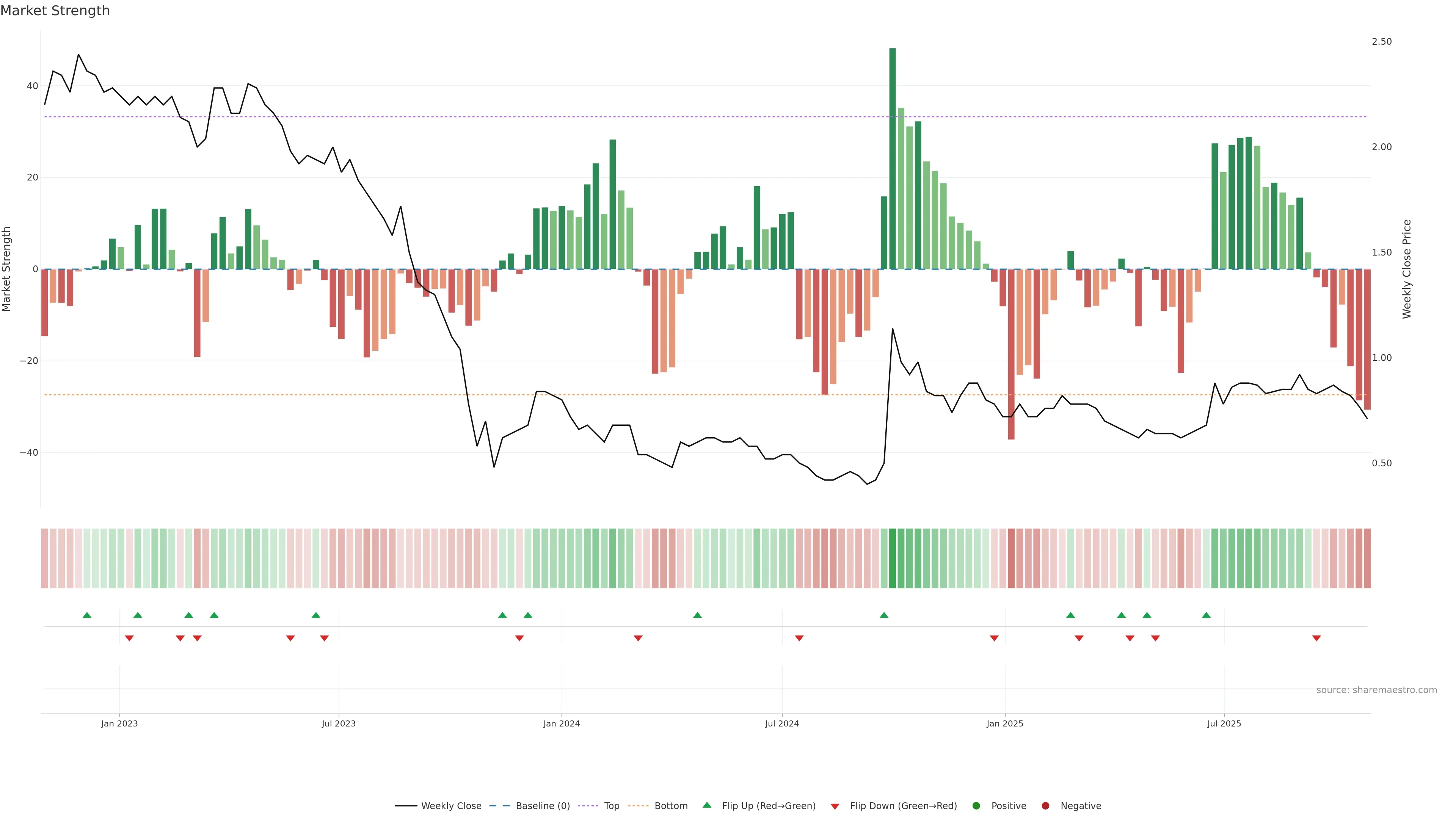Click the green Flip Up triangle legend icon
Screen dimensions: 1456x819
706,805
